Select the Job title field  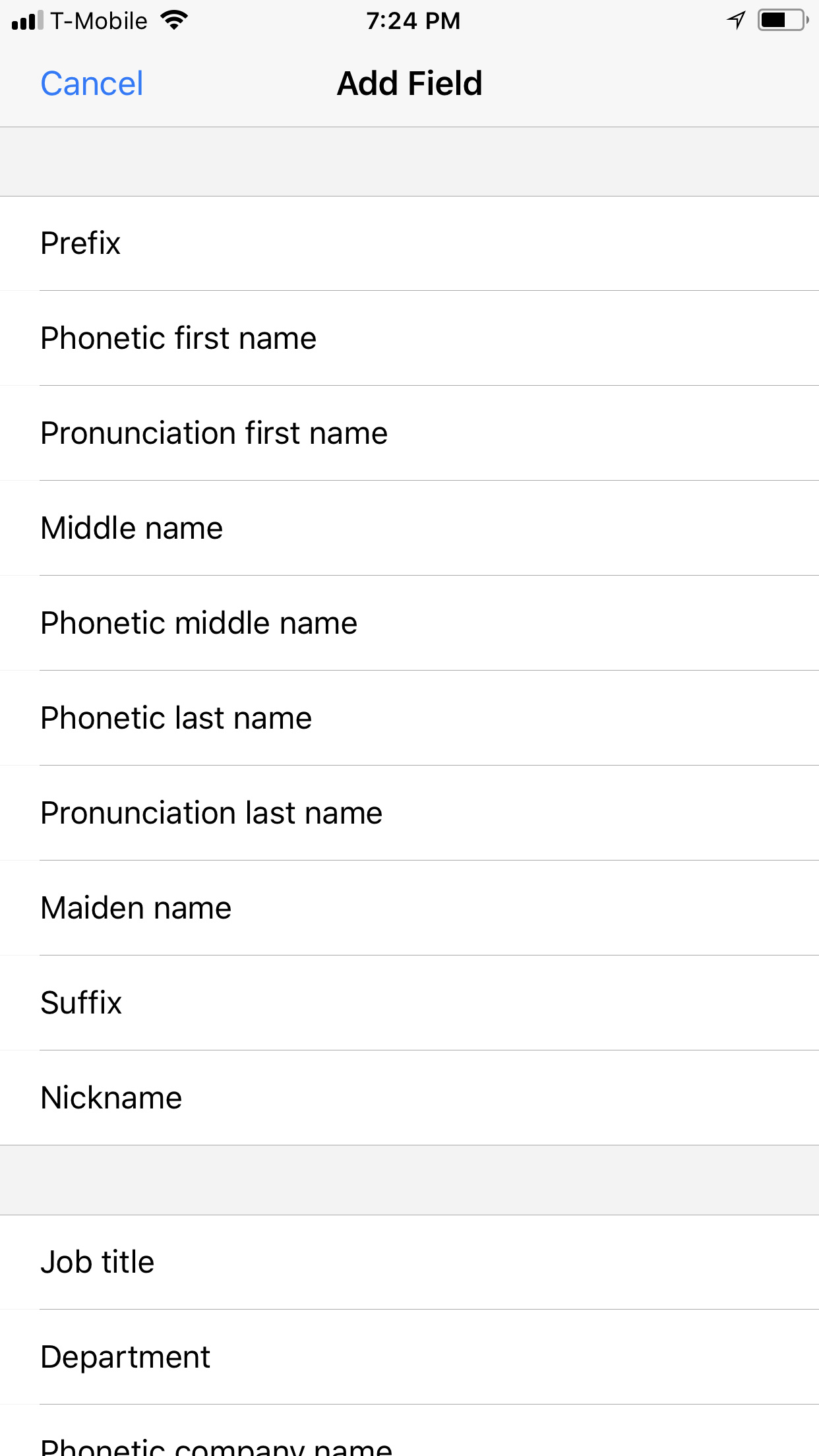pyautogui.click(x=409, y=1262)
